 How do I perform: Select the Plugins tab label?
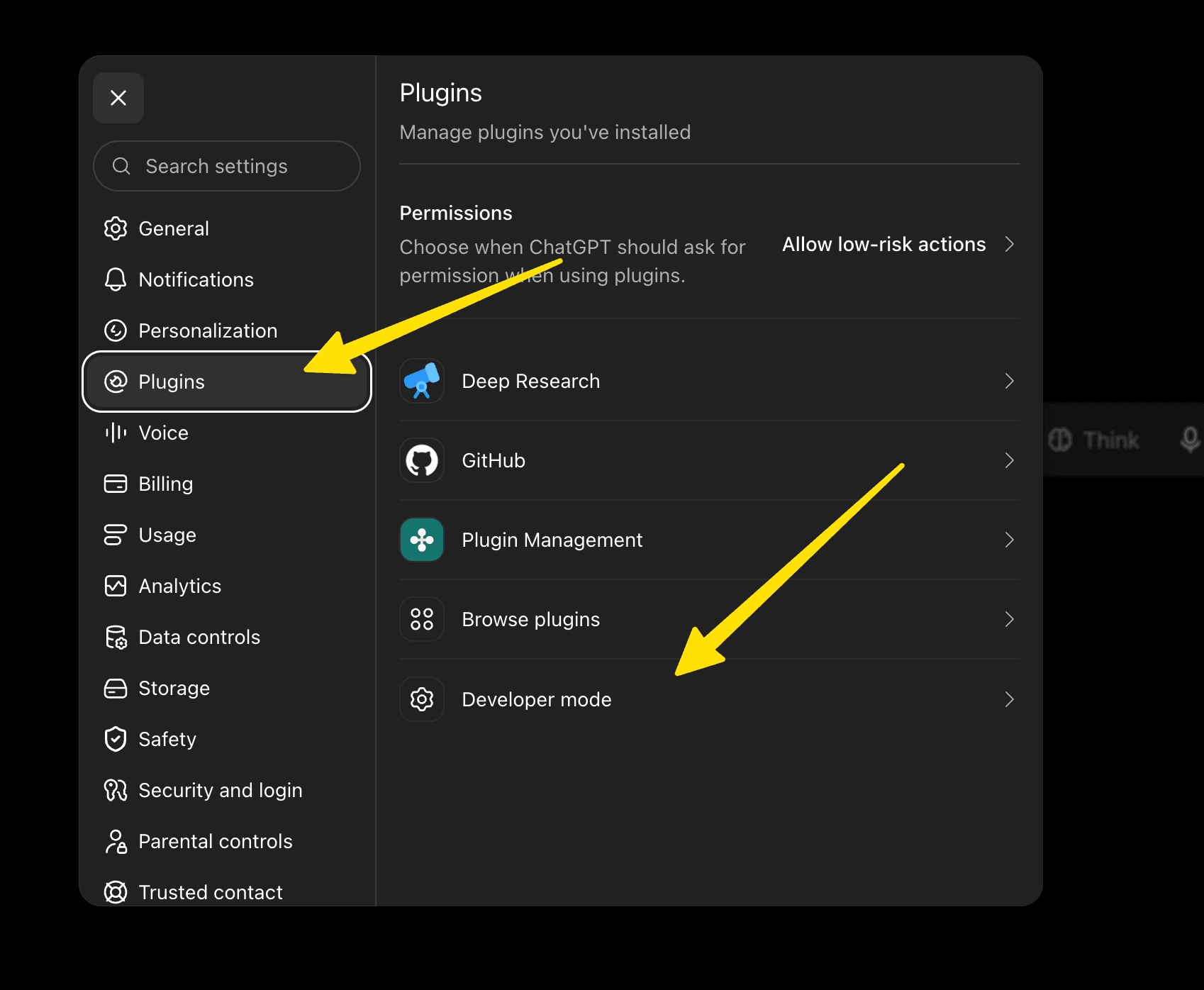(172, 382)
